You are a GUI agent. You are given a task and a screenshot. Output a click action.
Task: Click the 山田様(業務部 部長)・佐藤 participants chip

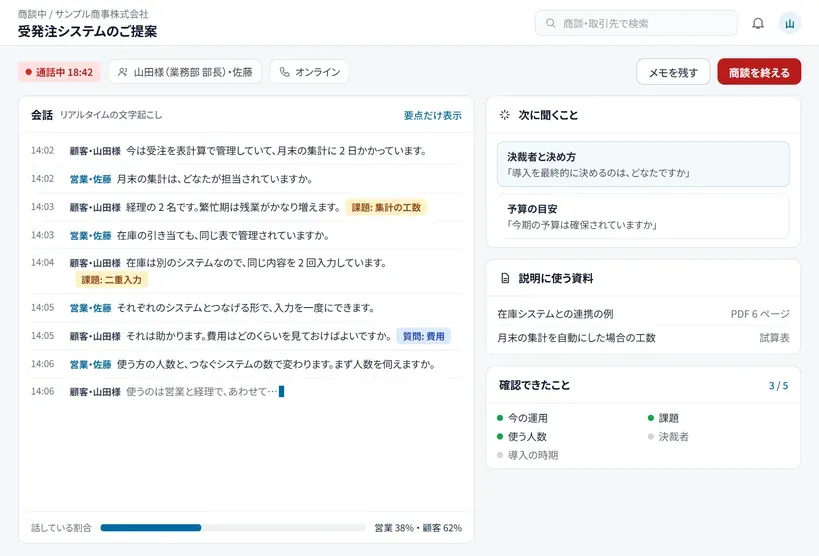pyautogui.click(x=185, y=72)
